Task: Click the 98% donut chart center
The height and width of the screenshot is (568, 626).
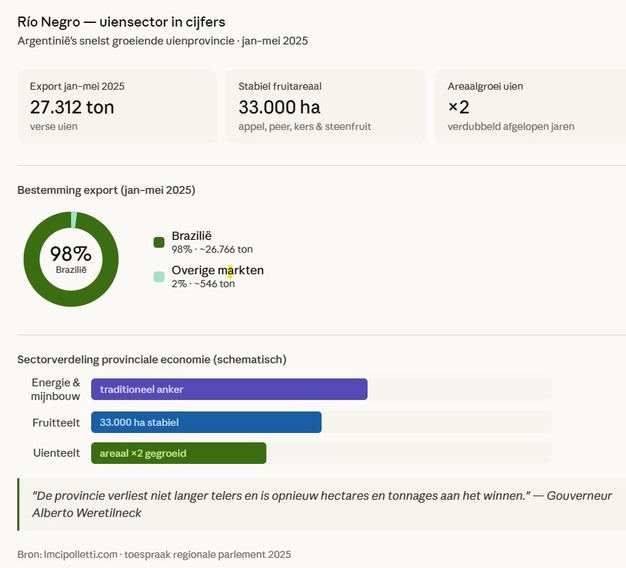Action: (x=71, y=259)
